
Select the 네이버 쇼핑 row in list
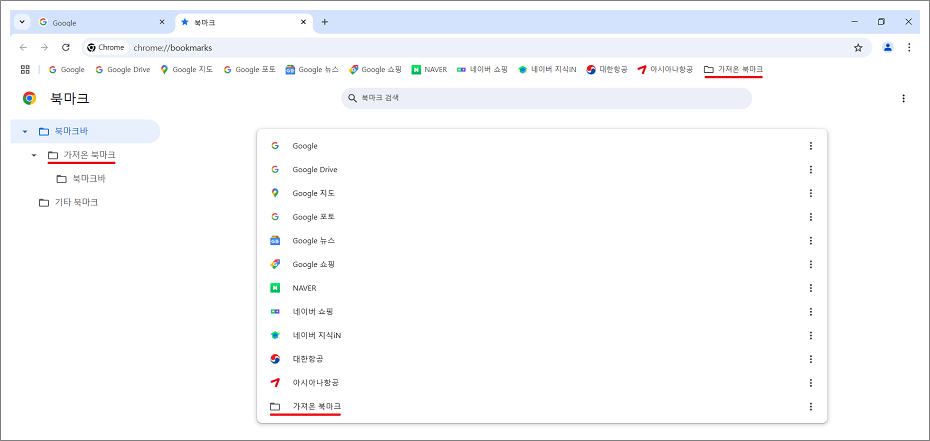542,312
